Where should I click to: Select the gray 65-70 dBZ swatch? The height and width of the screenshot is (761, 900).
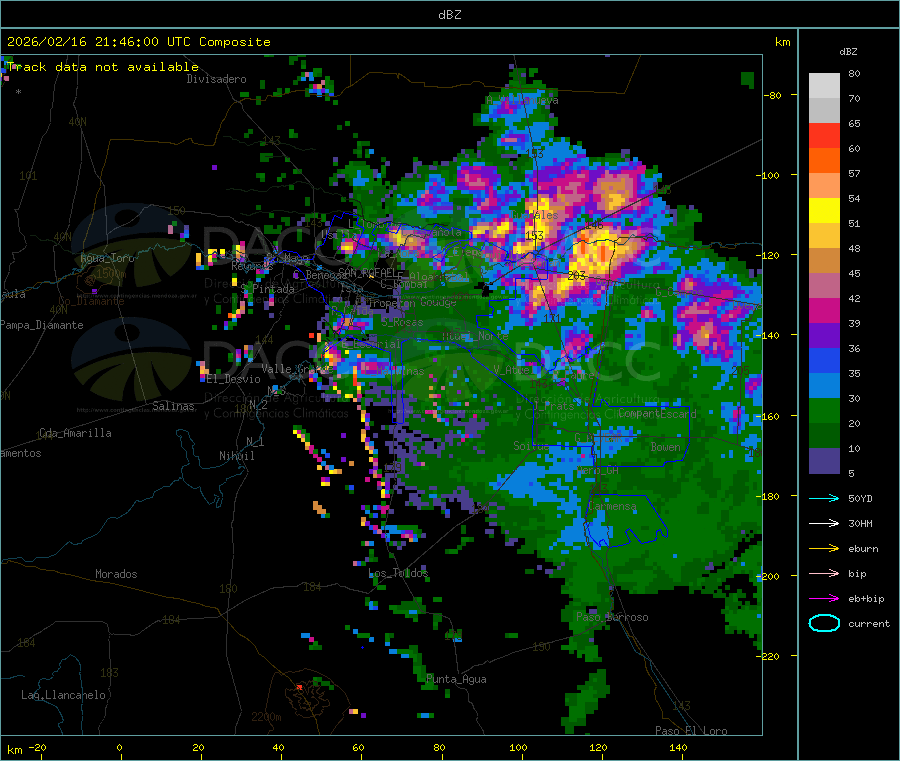[824, 110]
